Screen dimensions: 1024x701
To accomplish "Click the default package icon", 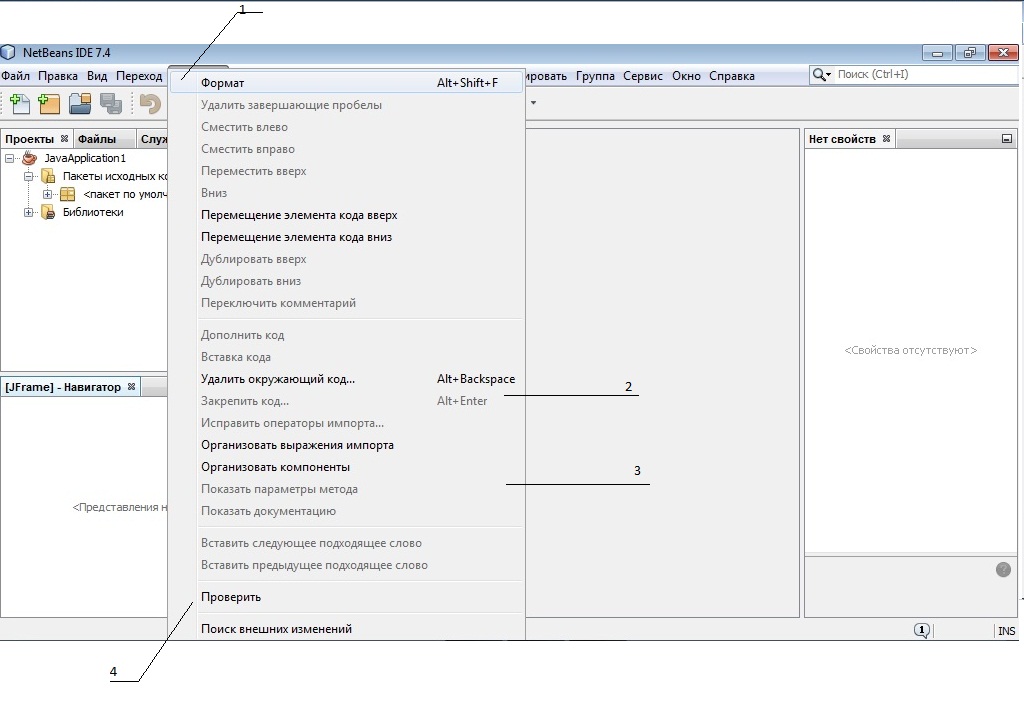I will pos(67,194).
